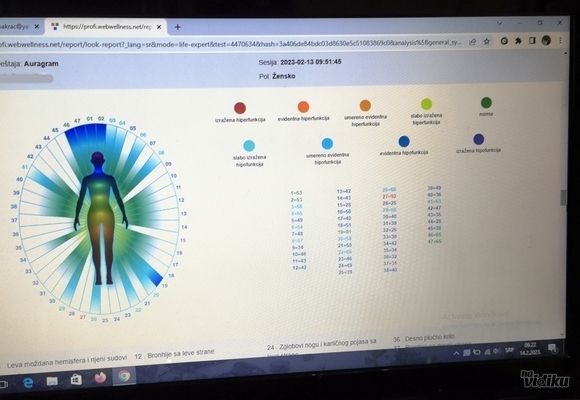580x400 pixels.
Task: Open the browser extensions puzzle icon
Action: [x=518, y=41]
